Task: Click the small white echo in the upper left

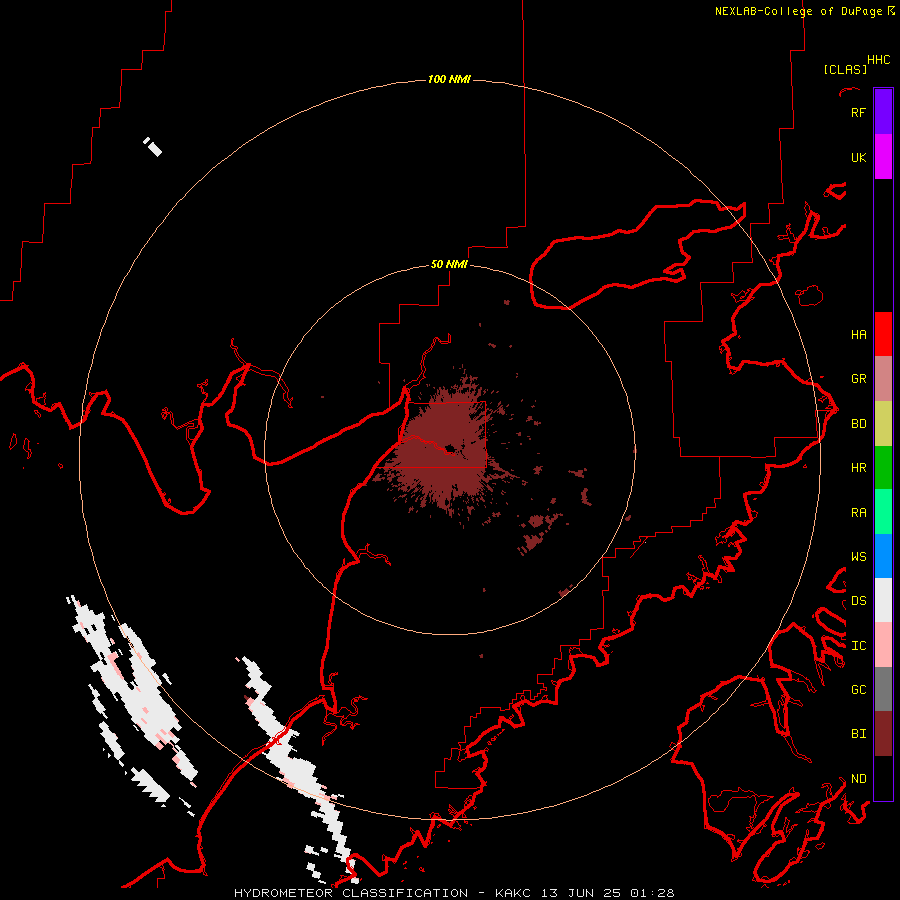Action: pos(153,147)
